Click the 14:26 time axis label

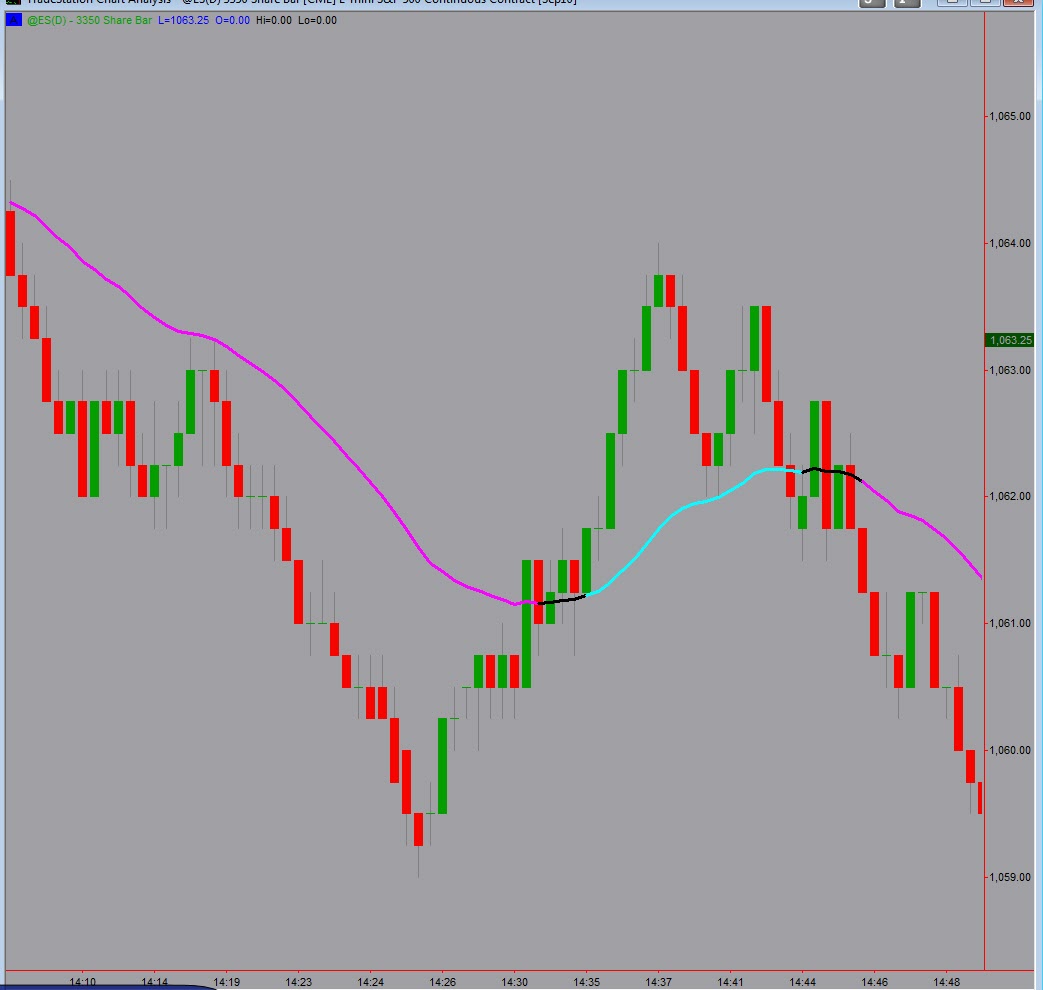coord(442,982)
